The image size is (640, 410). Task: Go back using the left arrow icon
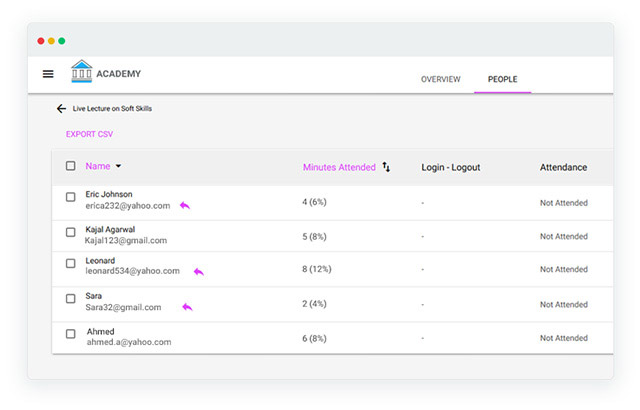(x=61, y=109)
